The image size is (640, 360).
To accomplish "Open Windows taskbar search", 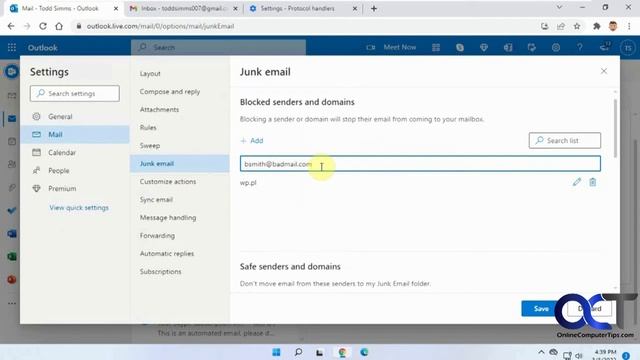I will coord(298,352).
